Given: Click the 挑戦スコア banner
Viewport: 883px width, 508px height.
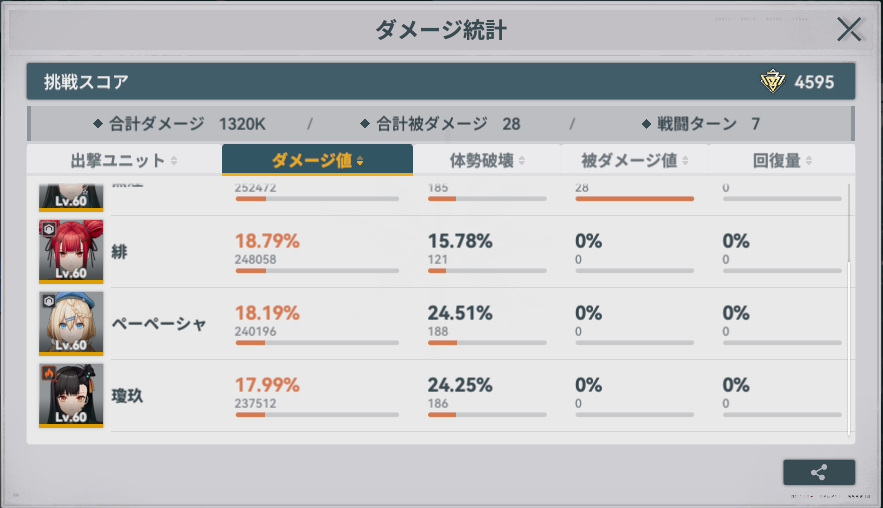Looking at the screenshot, I should [x=400, y=82].
